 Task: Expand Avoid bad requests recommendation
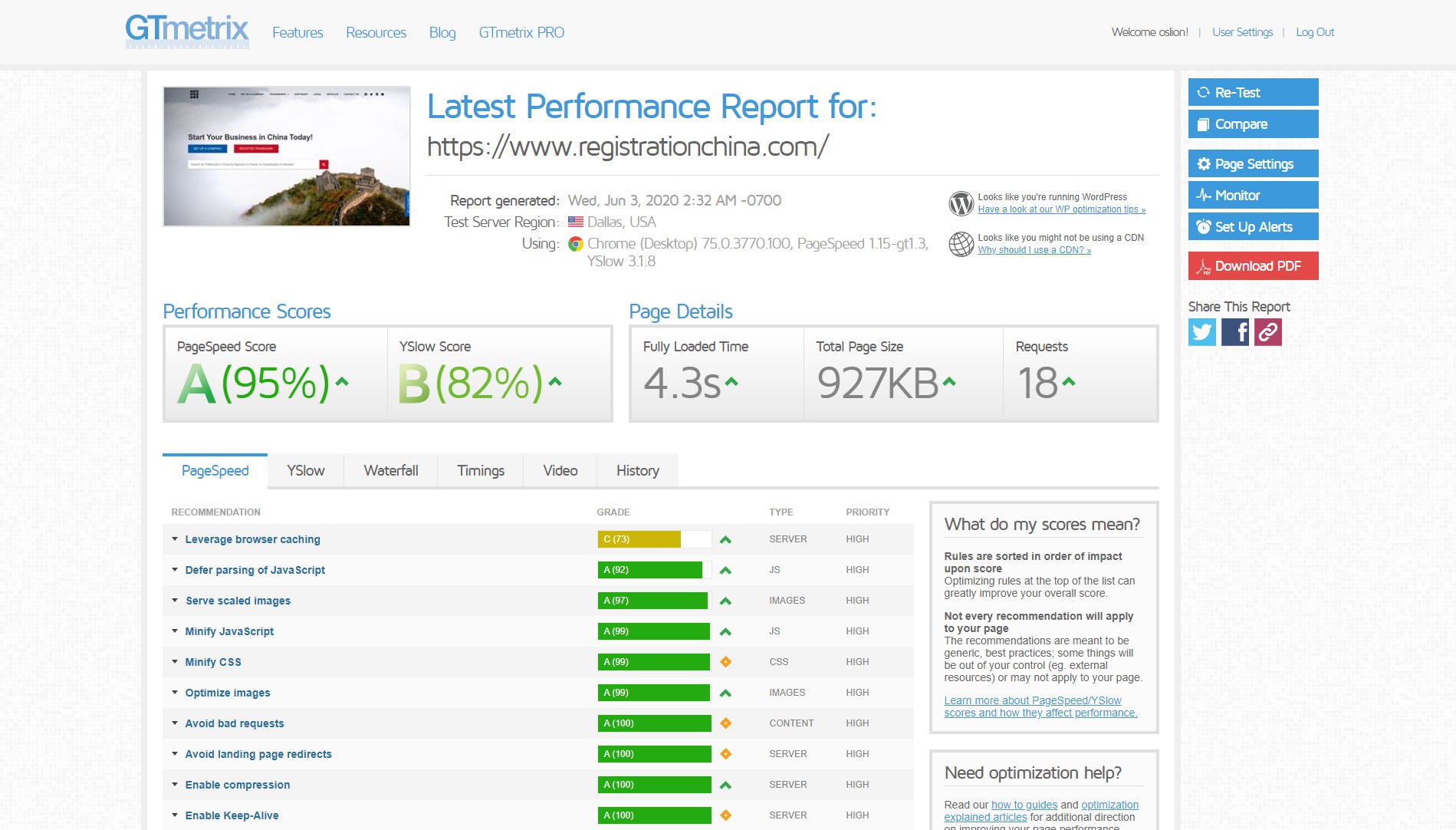pos(234,723)
